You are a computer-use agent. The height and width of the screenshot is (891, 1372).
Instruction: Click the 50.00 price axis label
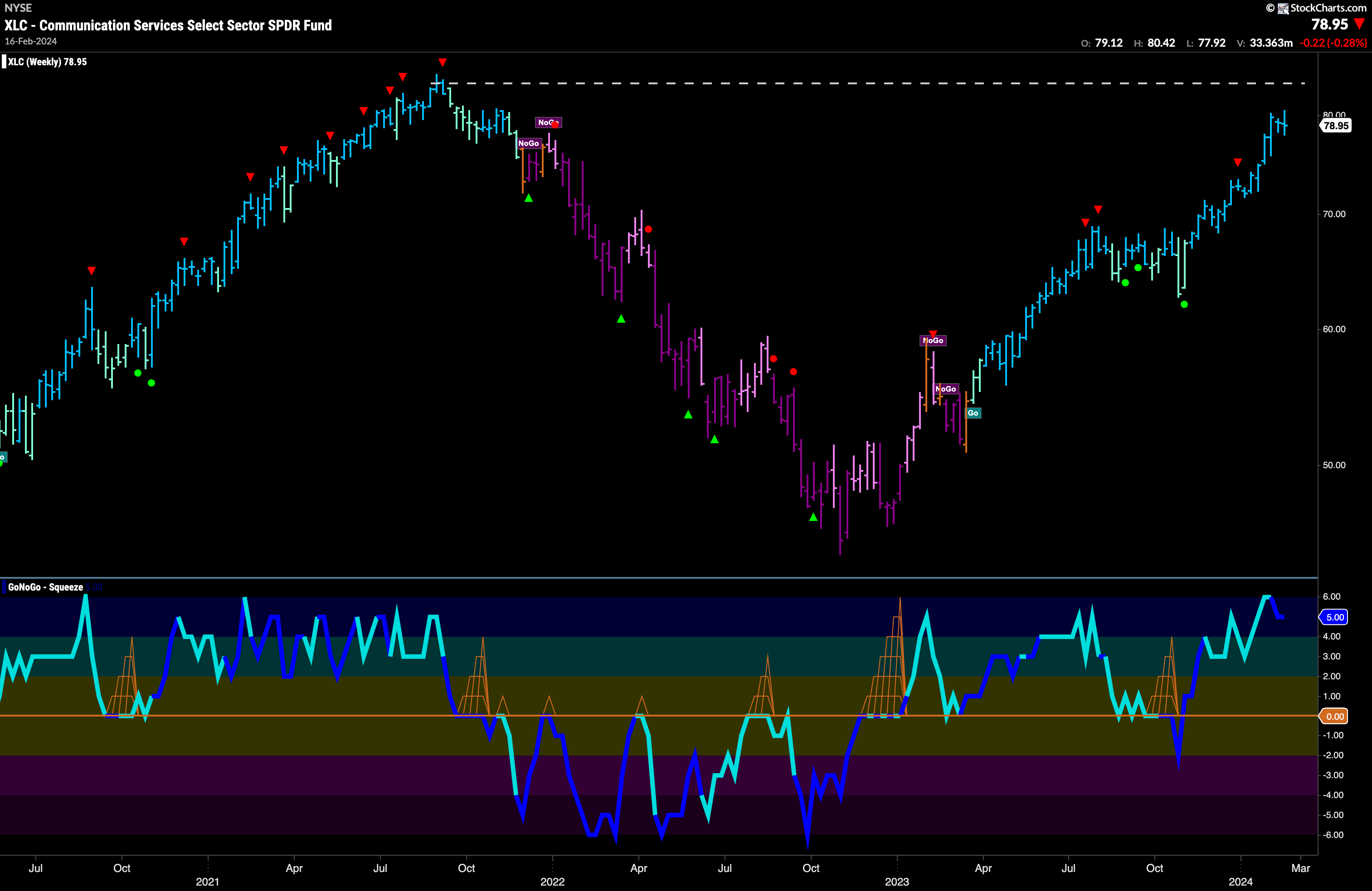(x=1334, y=465)
